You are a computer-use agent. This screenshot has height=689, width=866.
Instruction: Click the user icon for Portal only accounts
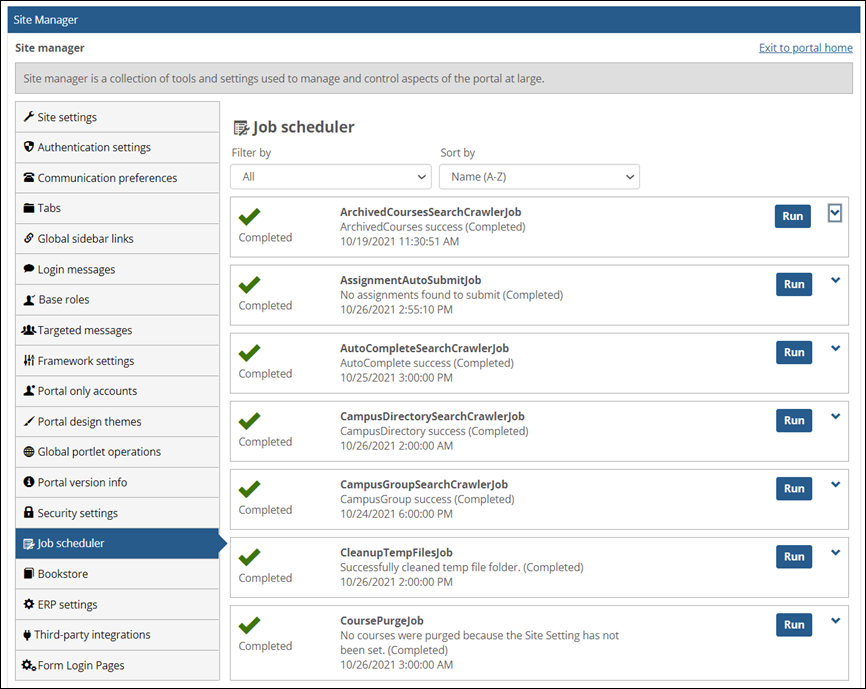point(29,390)
